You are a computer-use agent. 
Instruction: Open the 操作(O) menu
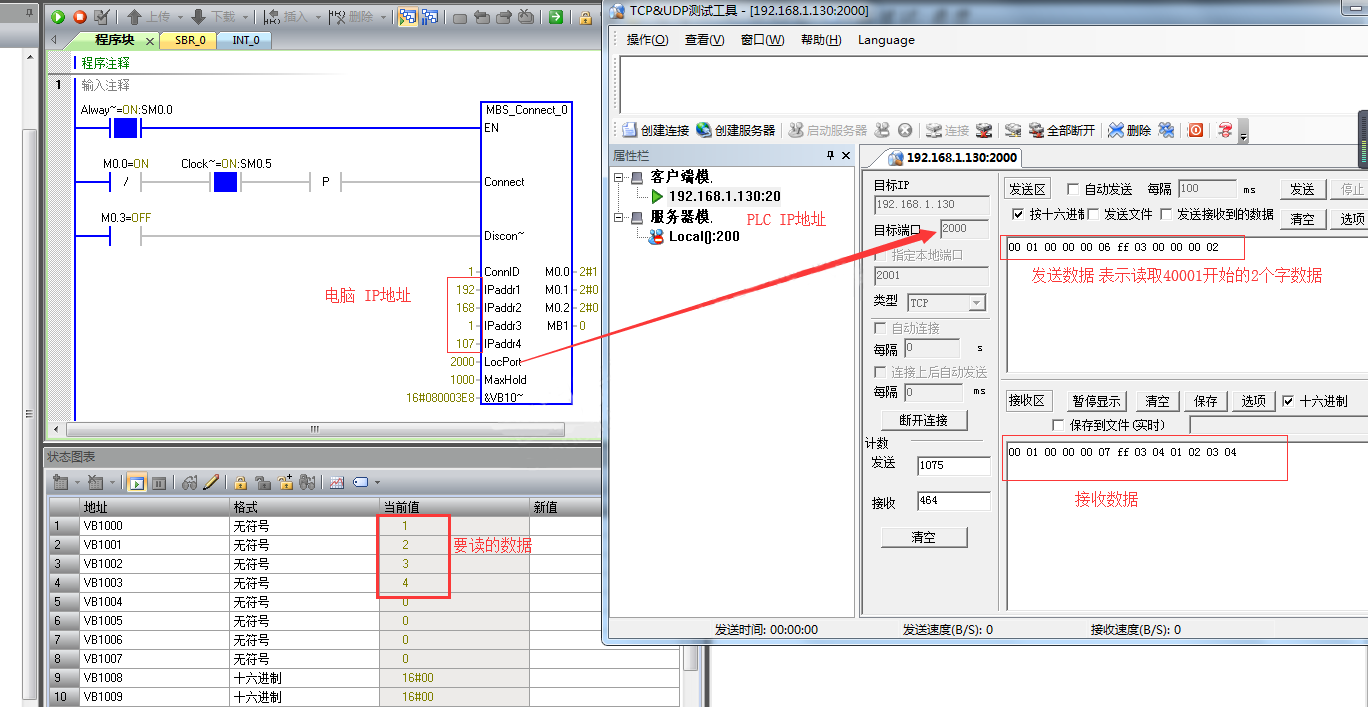point(647,40)
